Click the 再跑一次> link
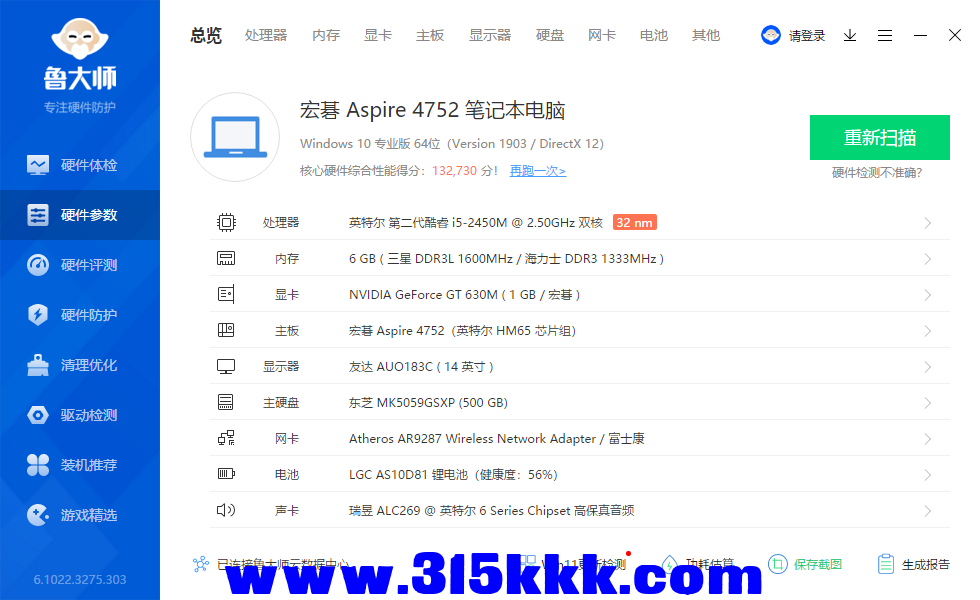This screenshot has height=600, width=980. point(538,171)
